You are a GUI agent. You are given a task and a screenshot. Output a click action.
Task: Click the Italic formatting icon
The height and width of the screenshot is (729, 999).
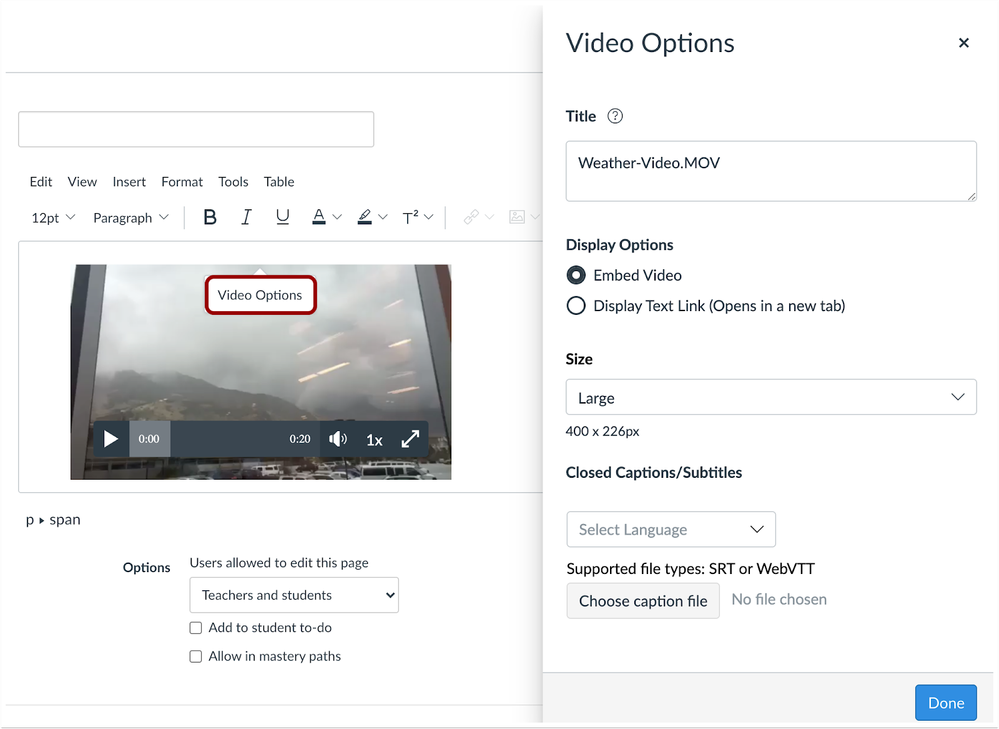click(246, 217)
